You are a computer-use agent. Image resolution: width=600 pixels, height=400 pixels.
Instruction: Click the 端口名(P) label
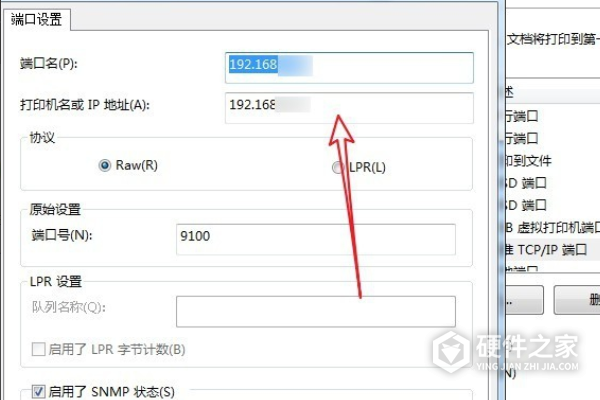pyautogui.click(x=48, y=64)
